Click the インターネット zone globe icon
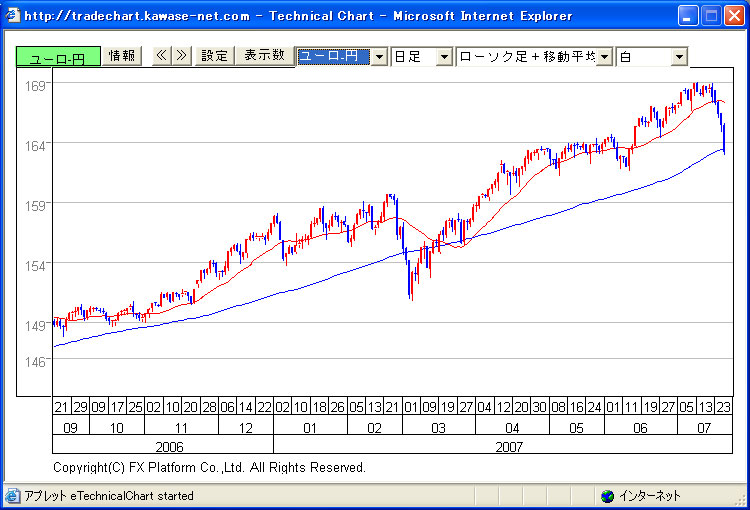This screenshot has height=510, width=750. (x=607, y=496)
